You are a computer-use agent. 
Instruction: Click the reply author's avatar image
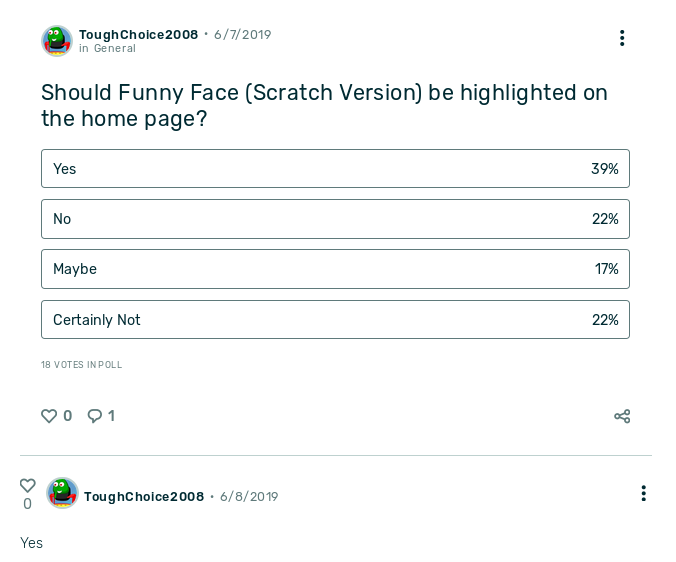pyautogui.click(x=62, y=493)
